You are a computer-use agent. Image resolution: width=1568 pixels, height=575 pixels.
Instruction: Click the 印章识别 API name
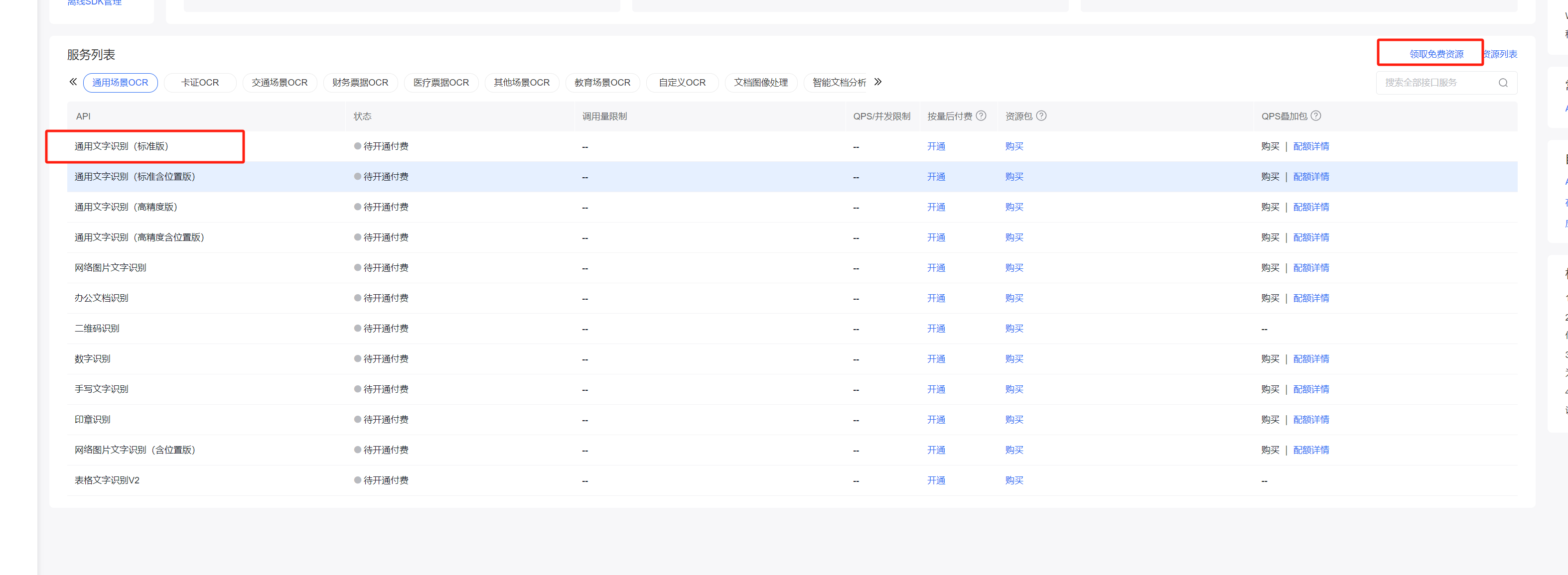tap(92, 421)
